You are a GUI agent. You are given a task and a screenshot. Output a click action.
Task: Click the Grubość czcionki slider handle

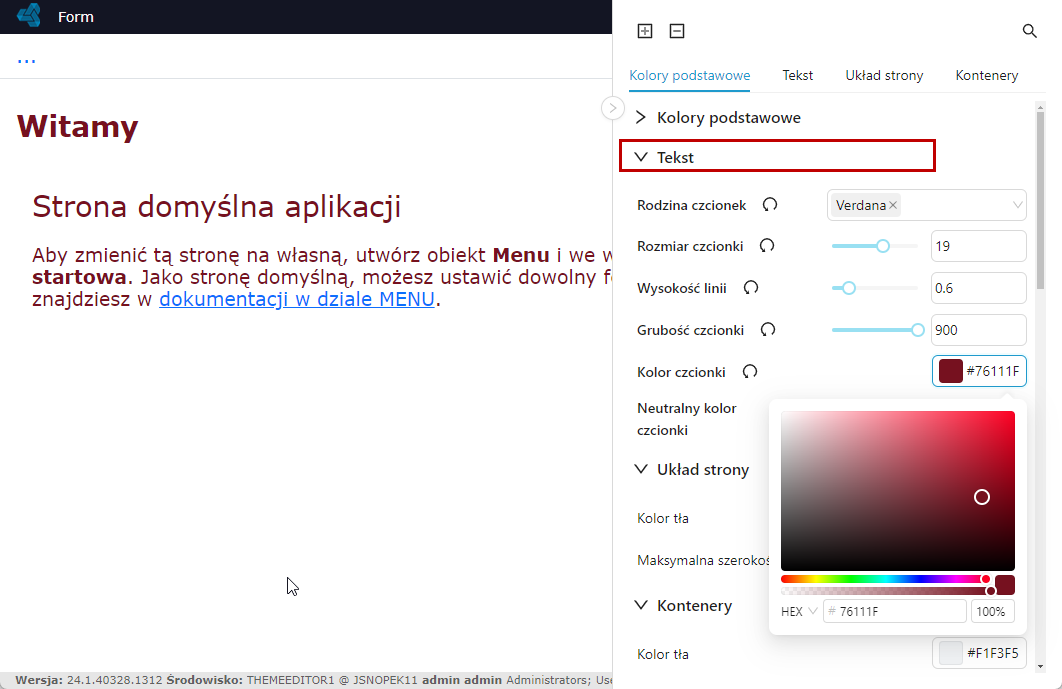pyautogui.click(x=918, y=330)
